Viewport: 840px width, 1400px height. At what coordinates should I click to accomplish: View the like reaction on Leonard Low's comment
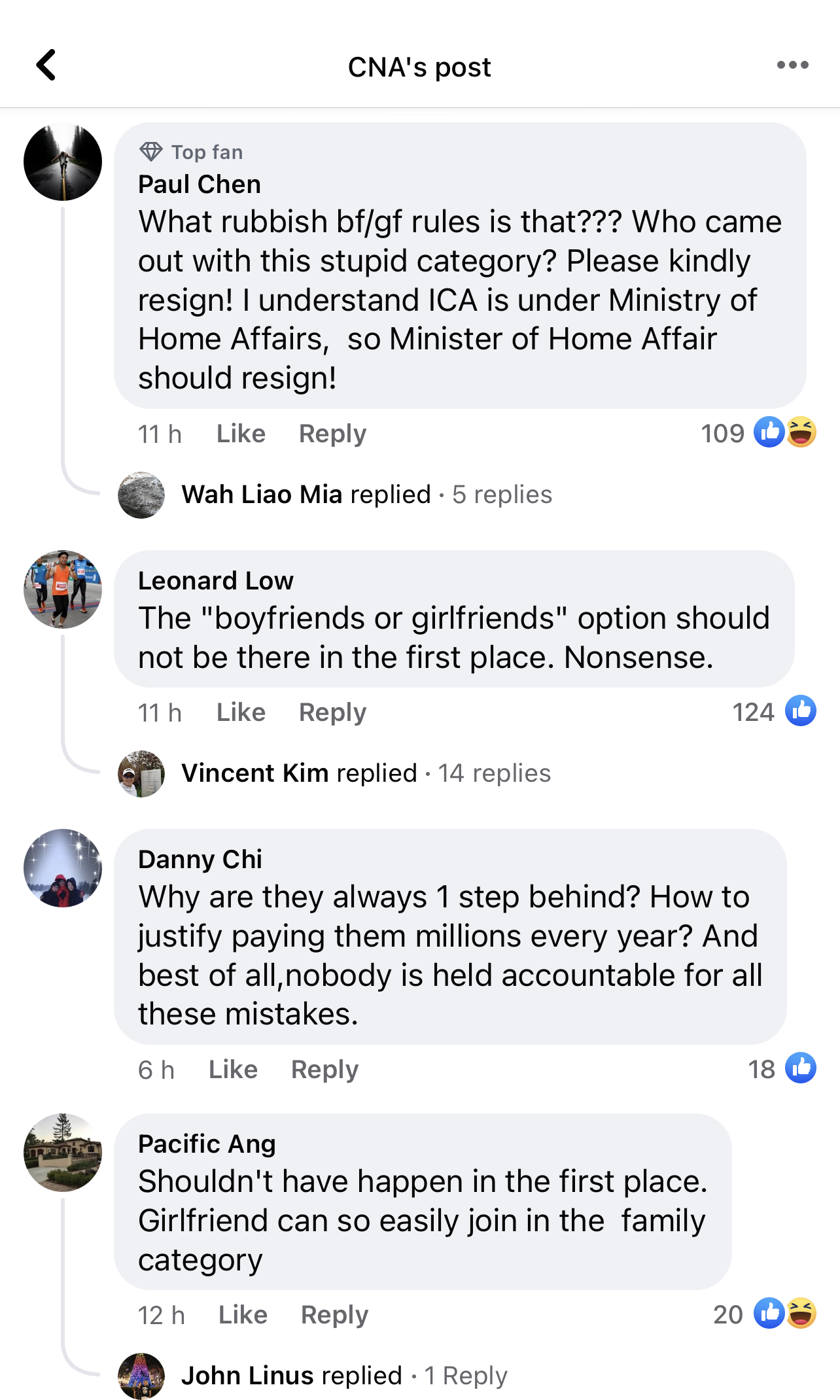pyautogui.click(x=800, y=711)
